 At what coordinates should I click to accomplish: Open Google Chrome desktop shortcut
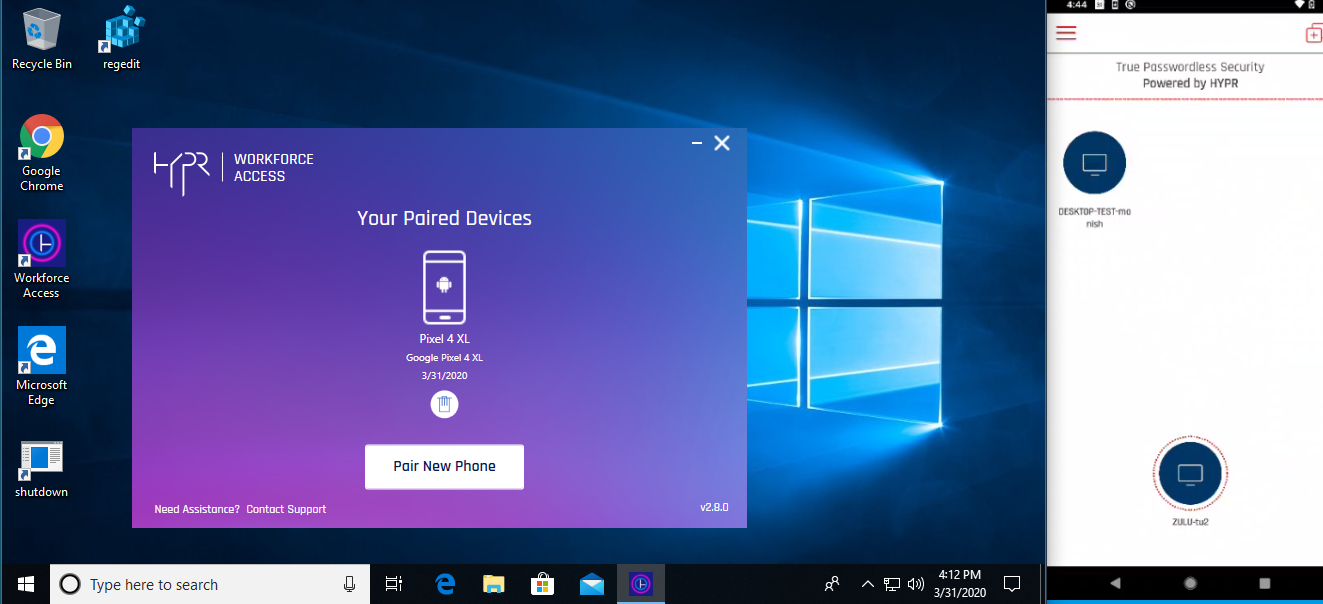[x=42, y=153]
